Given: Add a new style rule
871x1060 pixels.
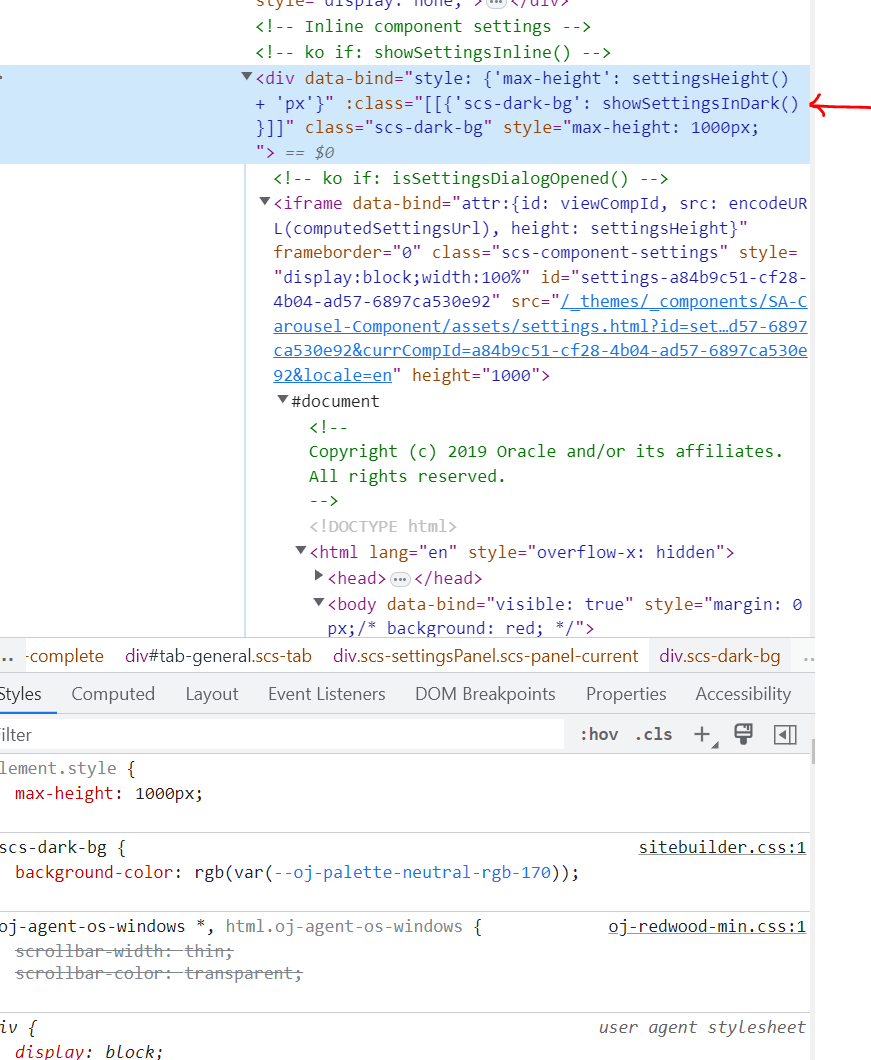Looking at the screenshot, I should 703,734.
